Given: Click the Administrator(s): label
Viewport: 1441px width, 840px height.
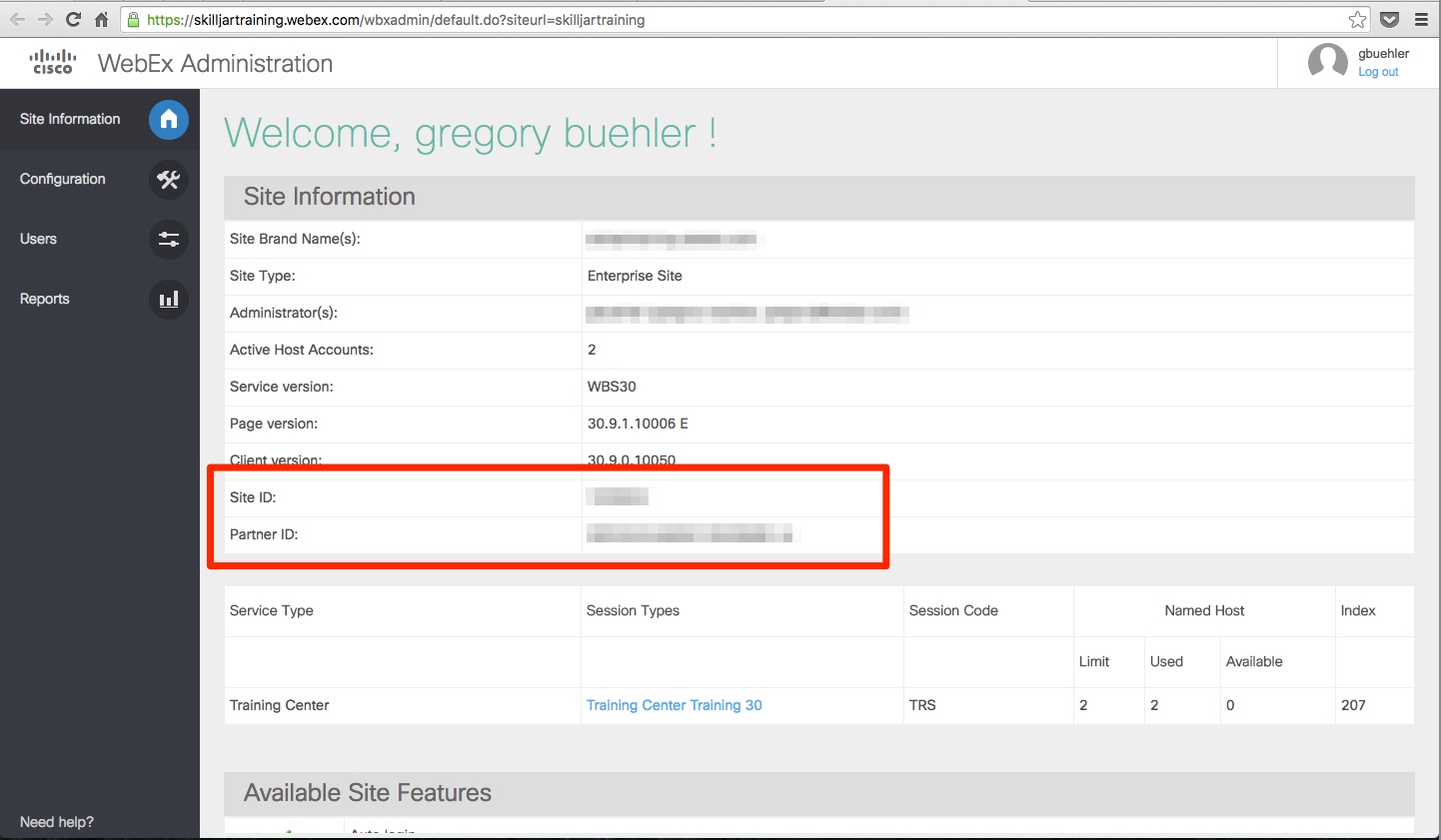Looking at the screenshot, I should click(284, 313).
